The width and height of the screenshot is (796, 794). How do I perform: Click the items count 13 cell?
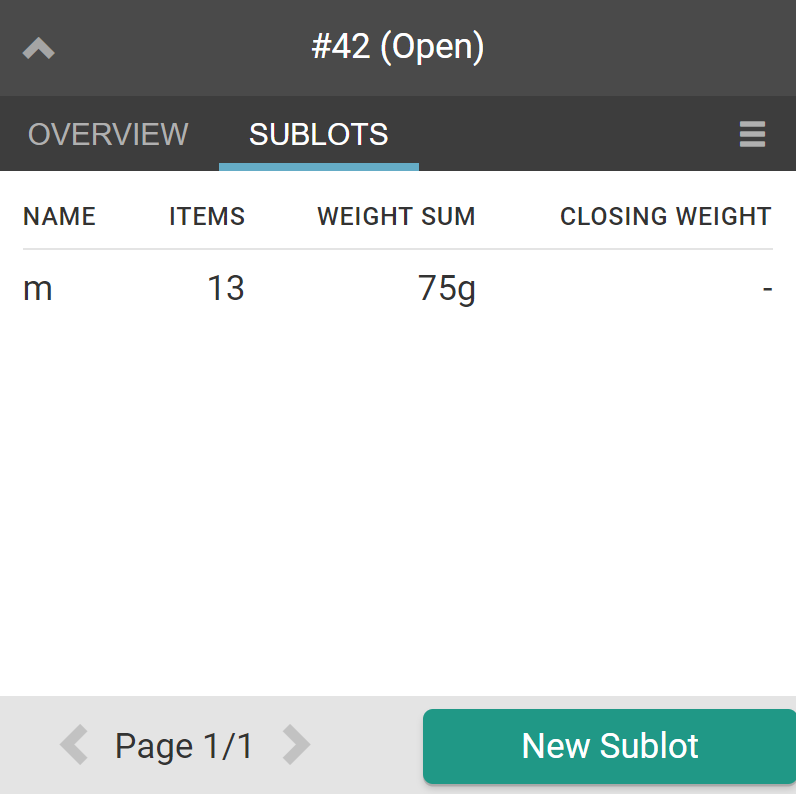coord(225,288)
